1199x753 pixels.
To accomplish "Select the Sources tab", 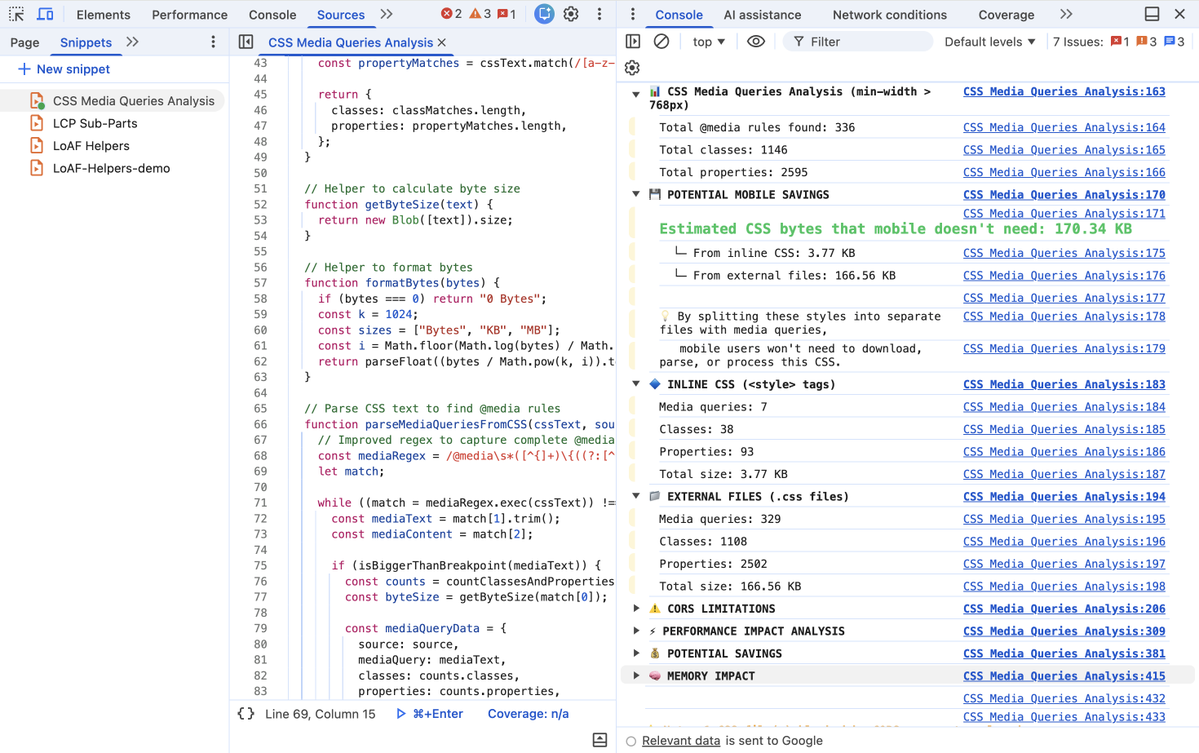I will point(341,15).
